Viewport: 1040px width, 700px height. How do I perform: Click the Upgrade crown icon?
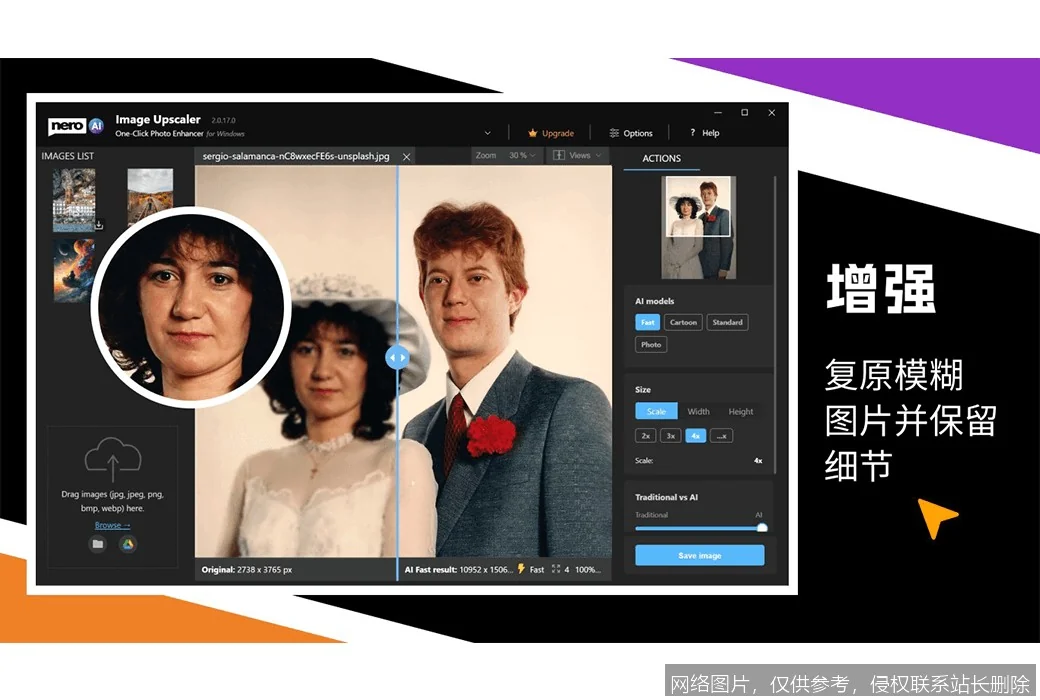pyautogui.click(x=533, y=132)
